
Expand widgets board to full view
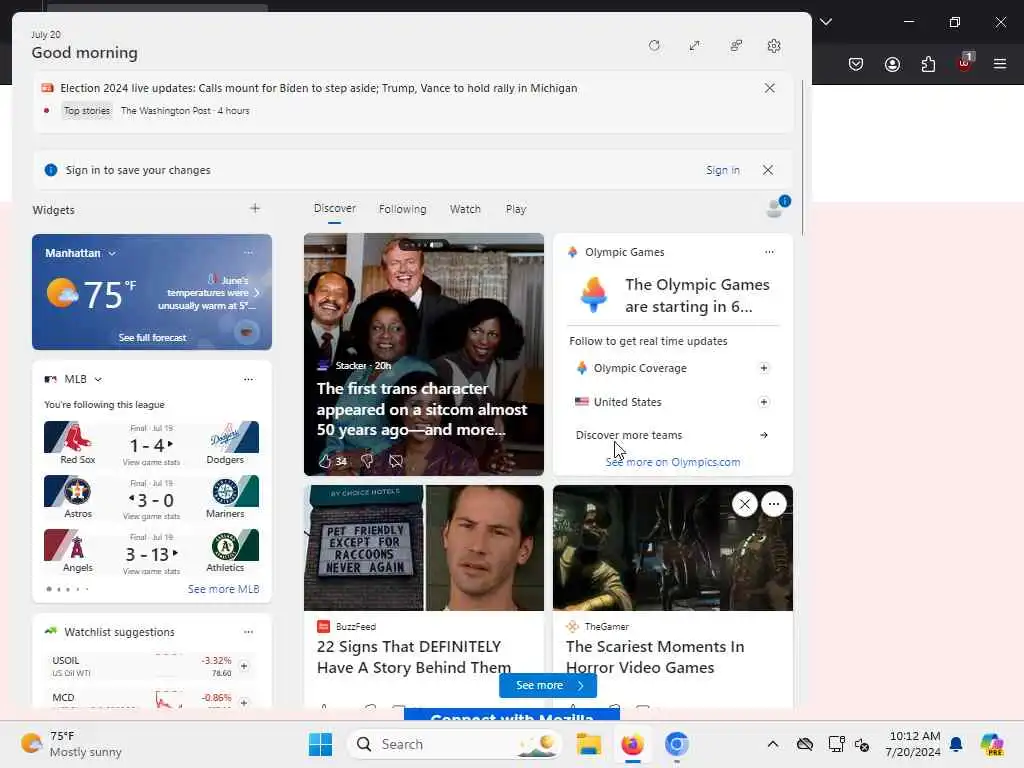694,46
